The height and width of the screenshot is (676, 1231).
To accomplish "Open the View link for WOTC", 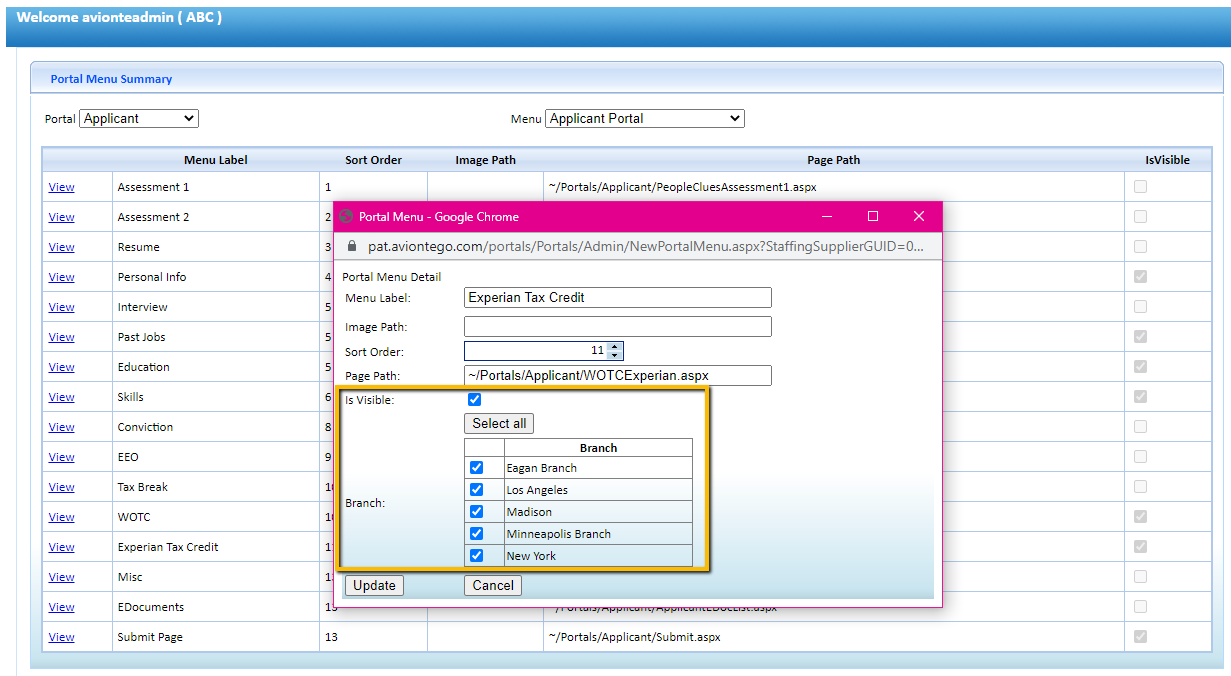I will (x=61, y=517).
